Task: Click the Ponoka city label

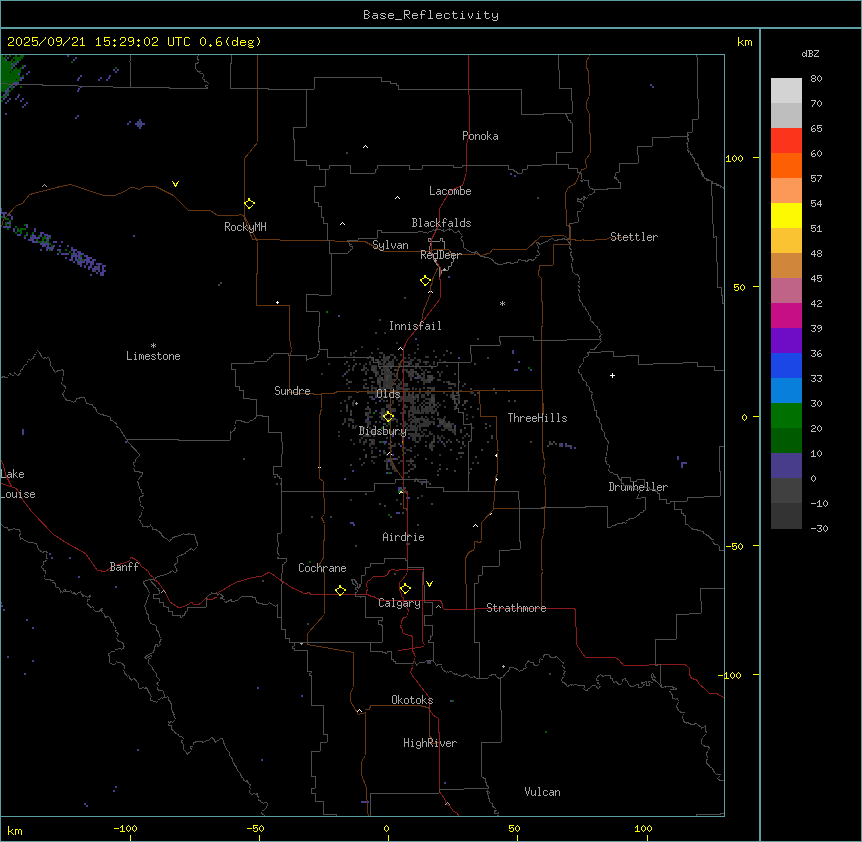Action: (x=480, y=136)
